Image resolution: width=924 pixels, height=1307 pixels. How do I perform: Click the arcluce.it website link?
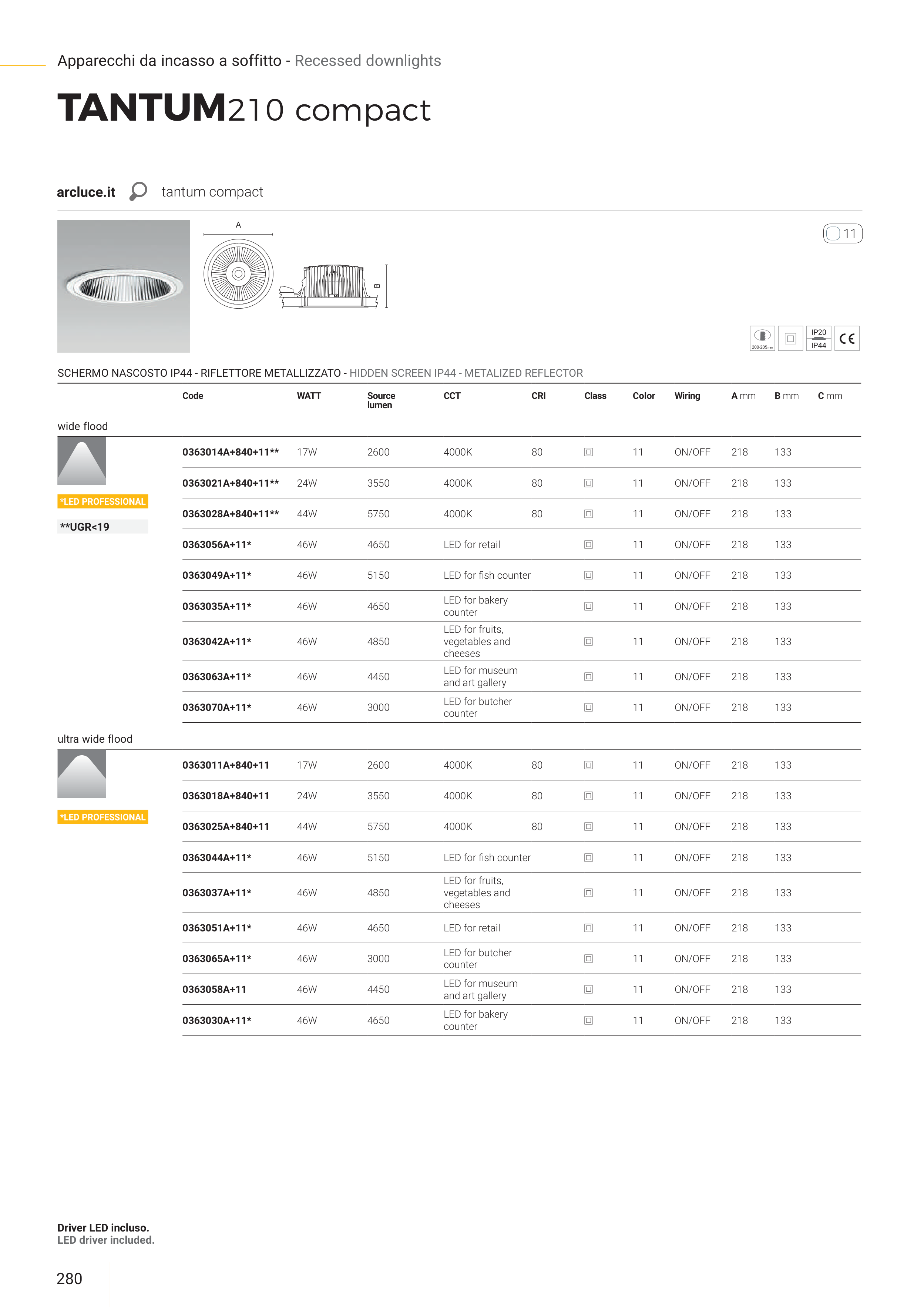86,192
